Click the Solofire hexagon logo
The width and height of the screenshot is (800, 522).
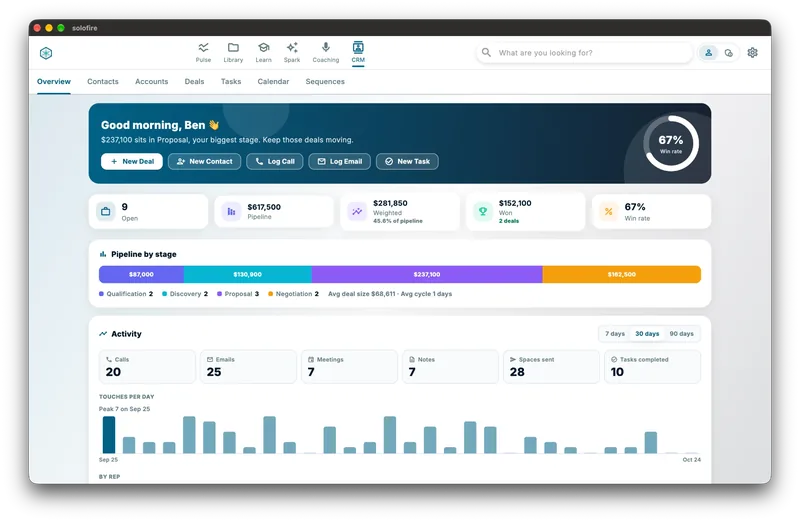coord(46,53)
